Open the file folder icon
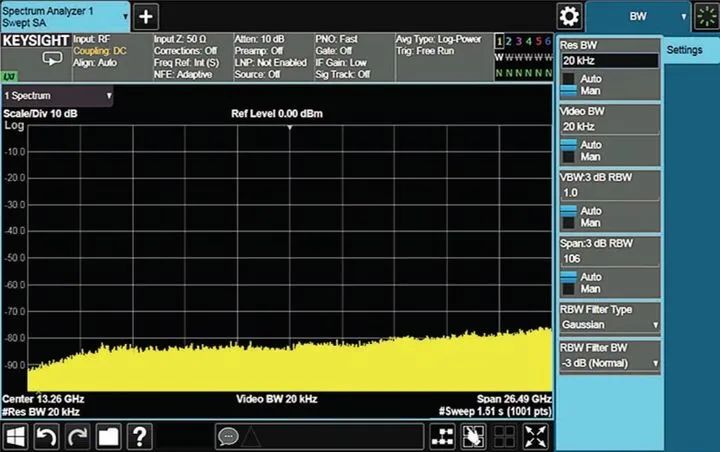Viewport: 720px width, 452px height. coord(108,436)
